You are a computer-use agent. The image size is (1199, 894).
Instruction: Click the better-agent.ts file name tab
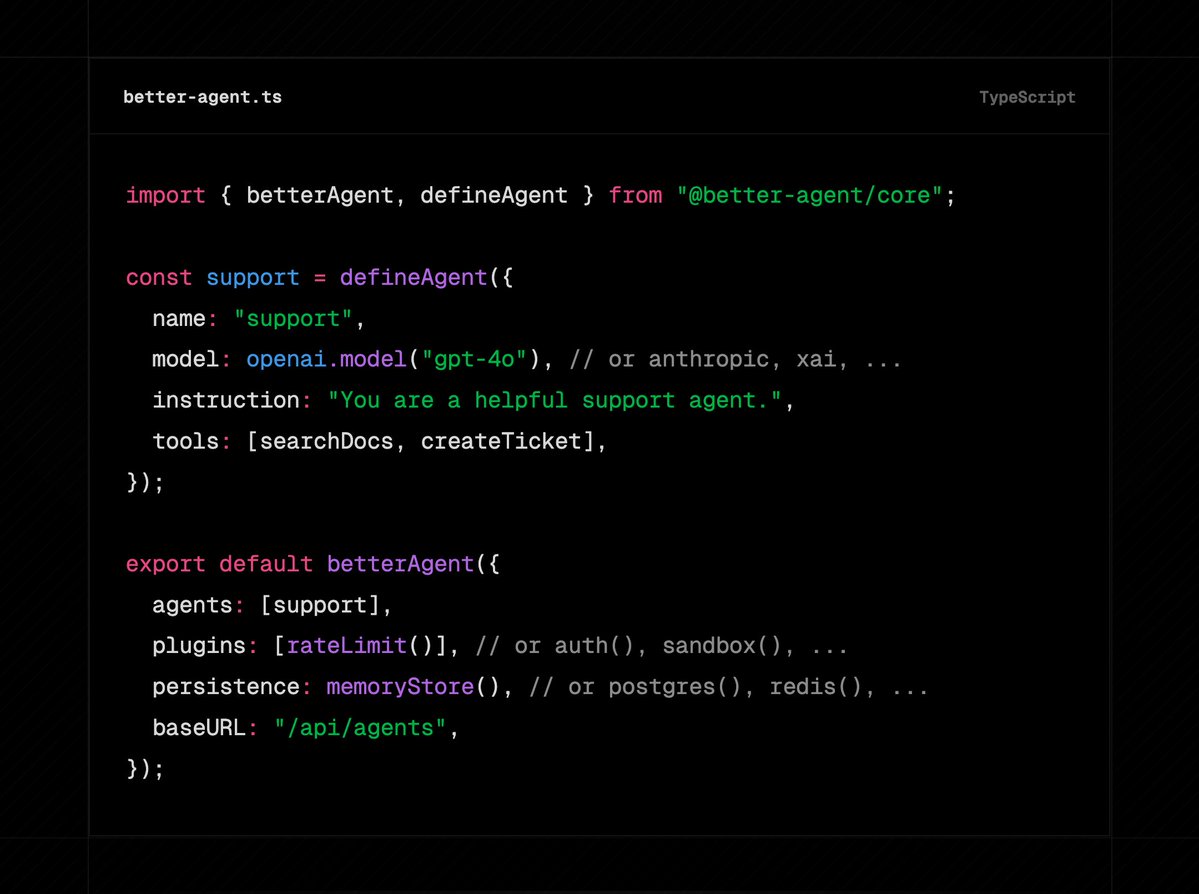[x=202, y=97]
